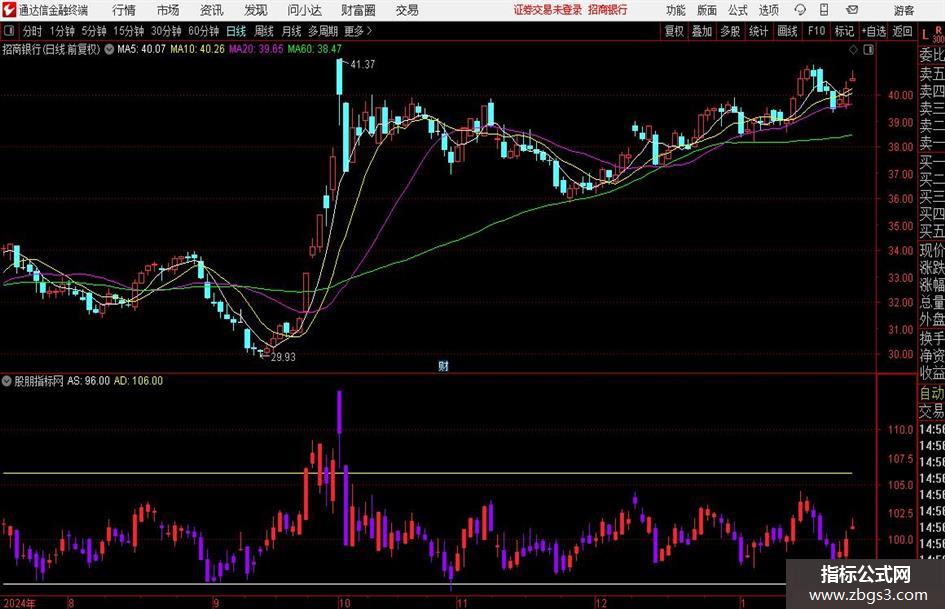Click the 证券交易未登录 login link

click(x=548, y=10)
